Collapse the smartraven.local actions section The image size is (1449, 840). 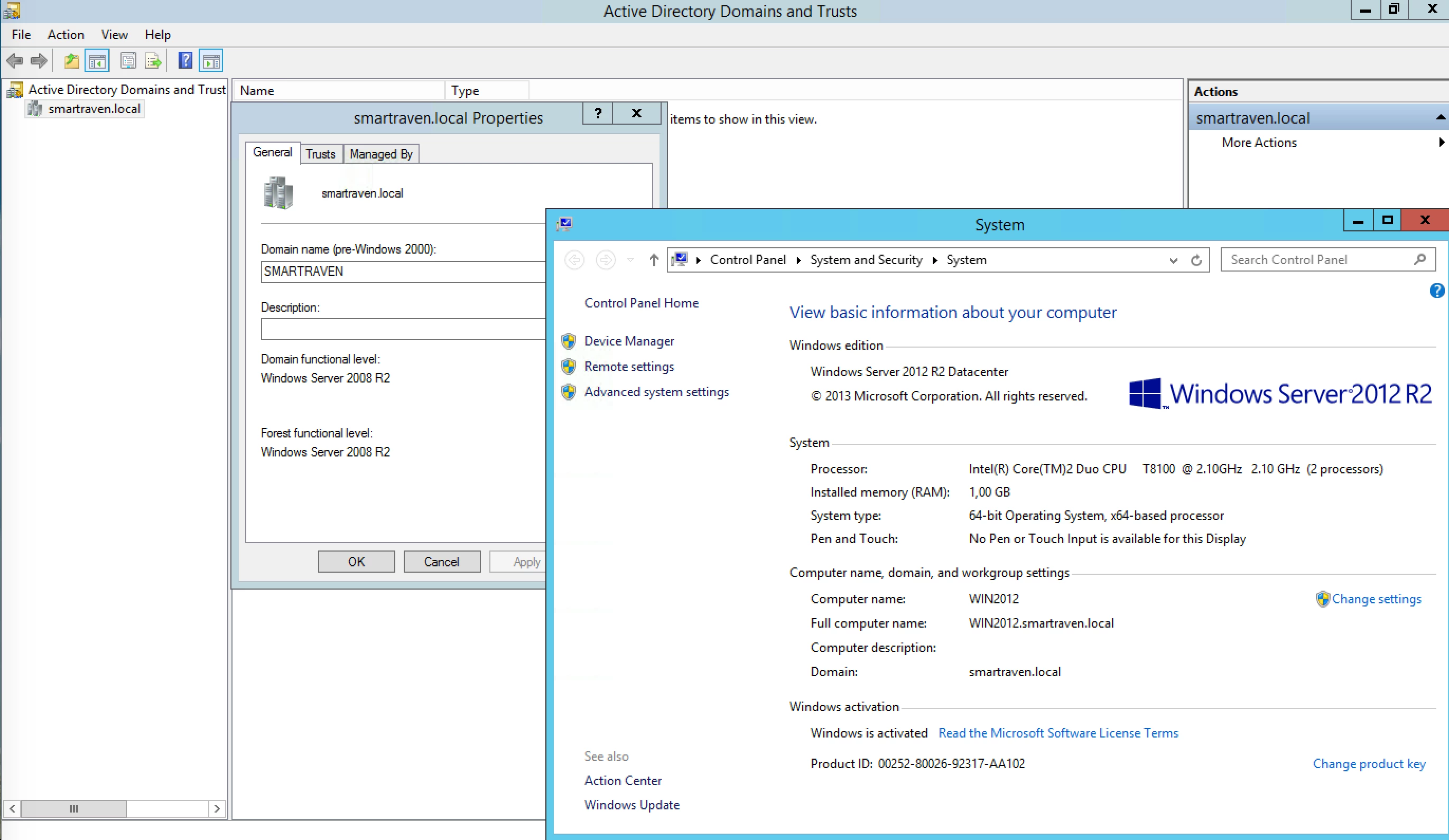point(1440,118)
